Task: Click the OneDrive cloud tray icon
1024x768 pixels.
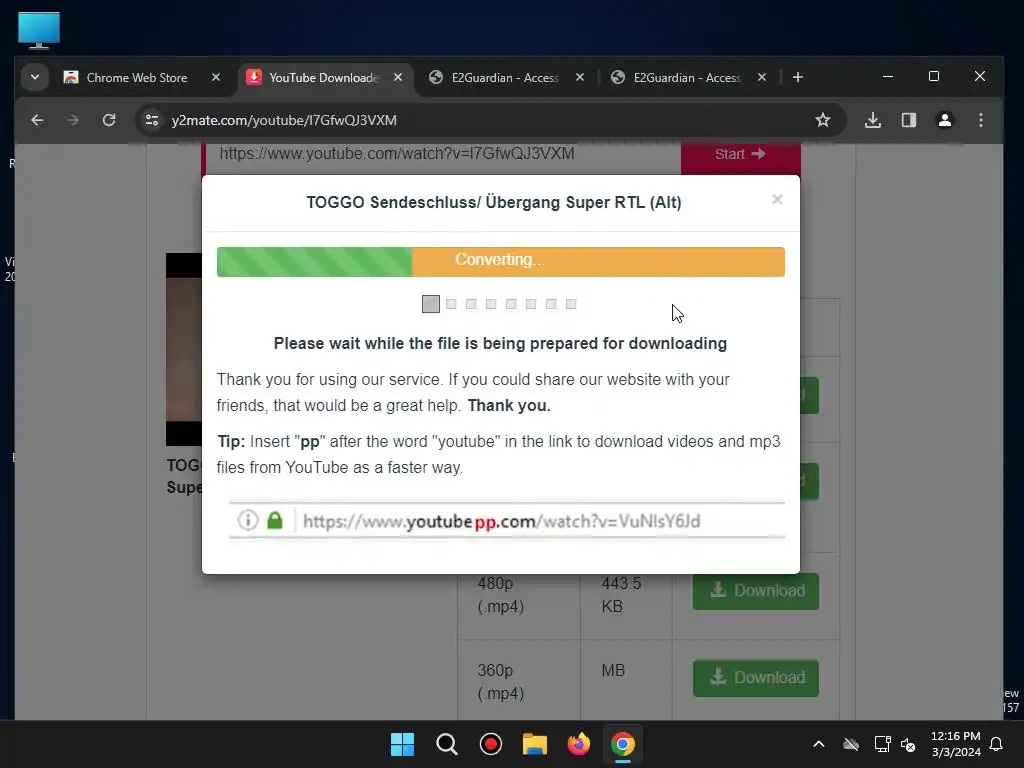Action: click(851, 744)
